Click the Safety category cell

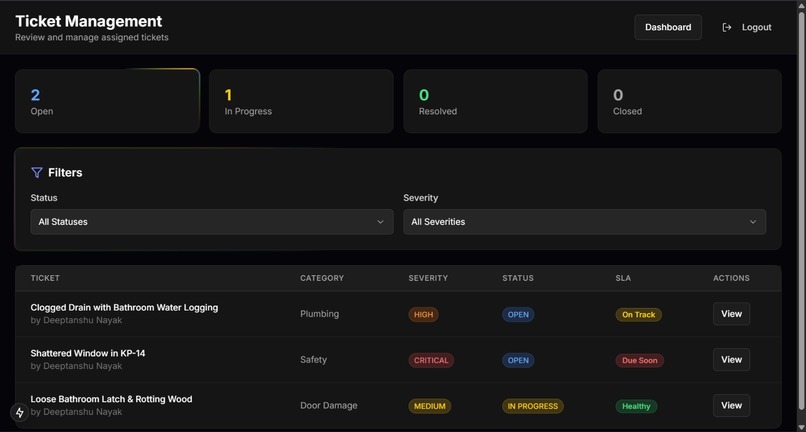[313, 359]
